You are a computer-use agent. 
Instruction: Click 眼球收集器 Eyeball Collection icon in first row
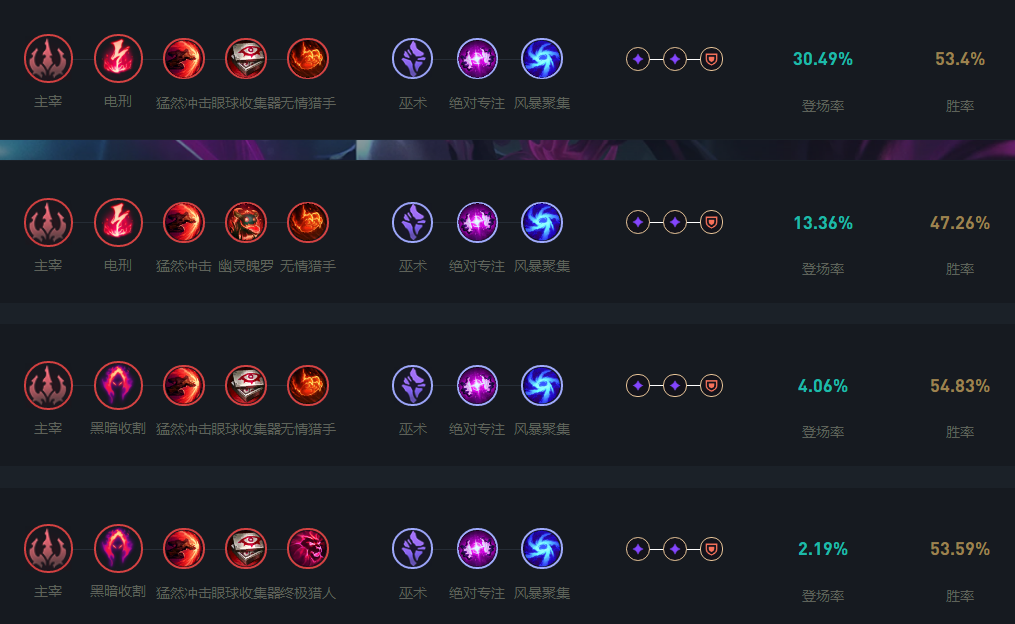pos(245,59)
